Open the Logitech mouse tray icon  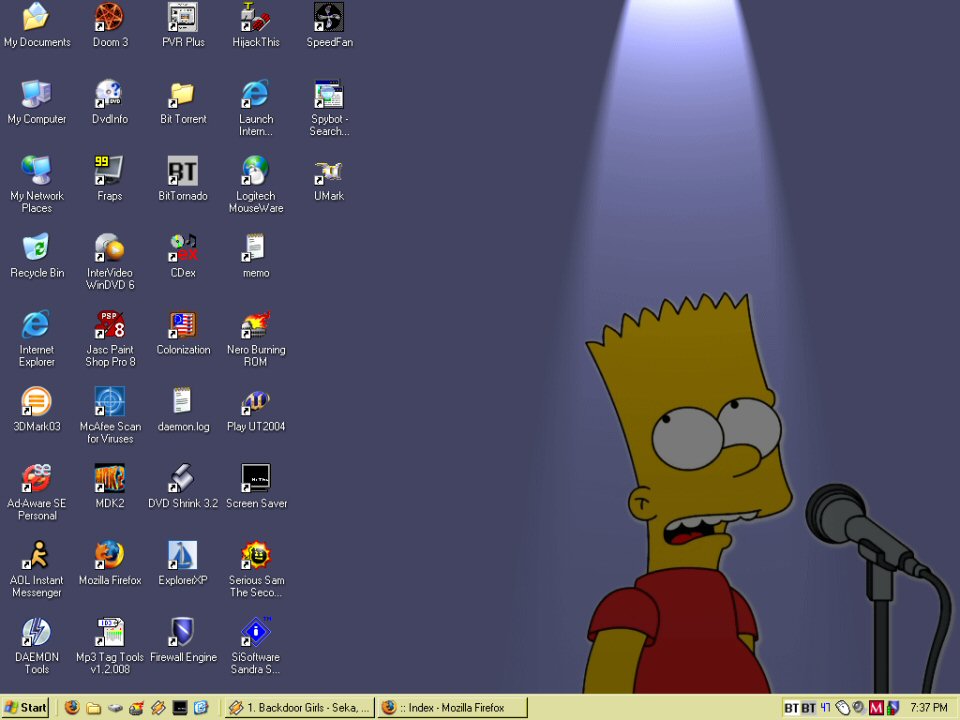tap(842, 708)
